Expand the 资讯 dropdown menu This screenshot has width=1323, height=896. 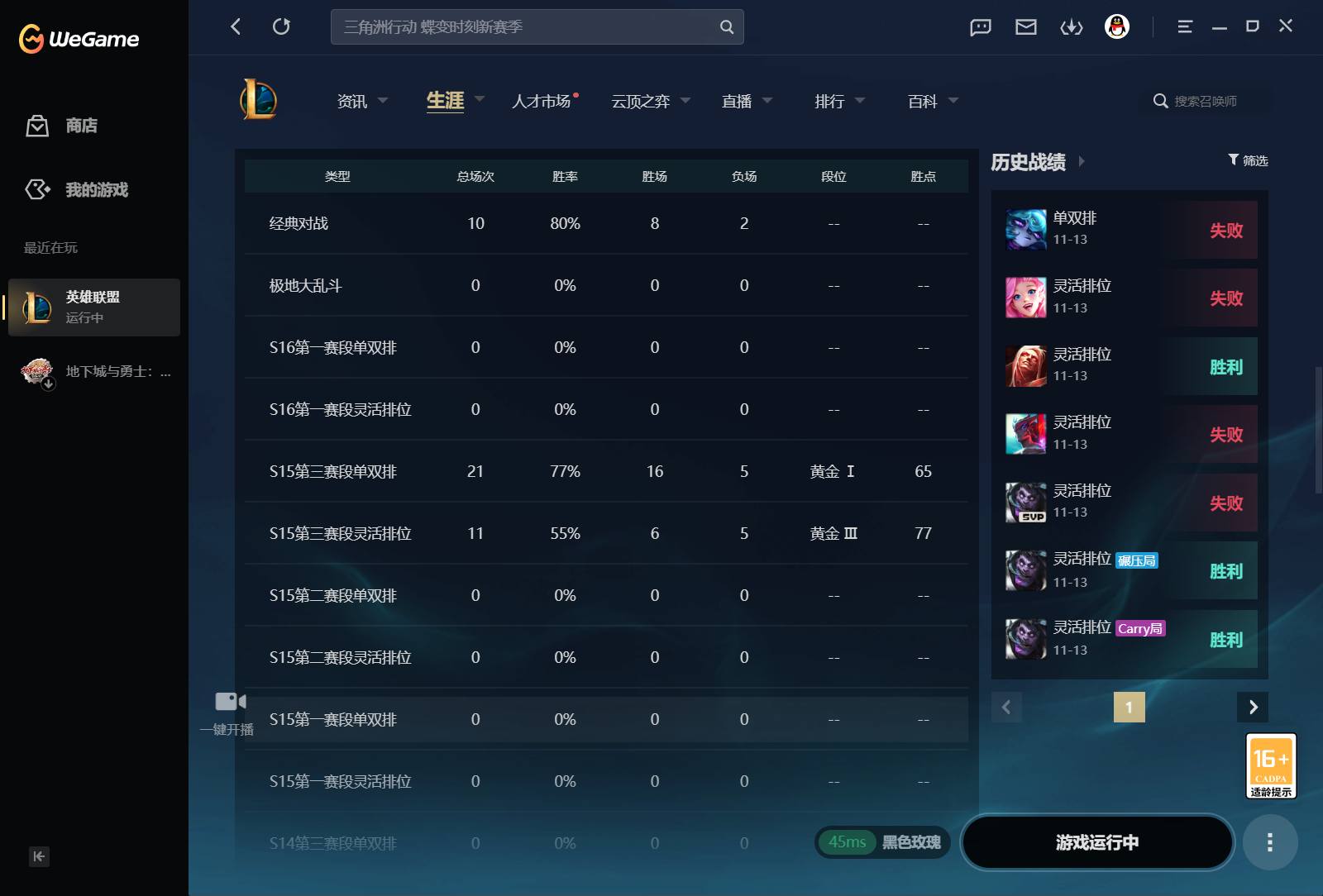pos(383,101)
